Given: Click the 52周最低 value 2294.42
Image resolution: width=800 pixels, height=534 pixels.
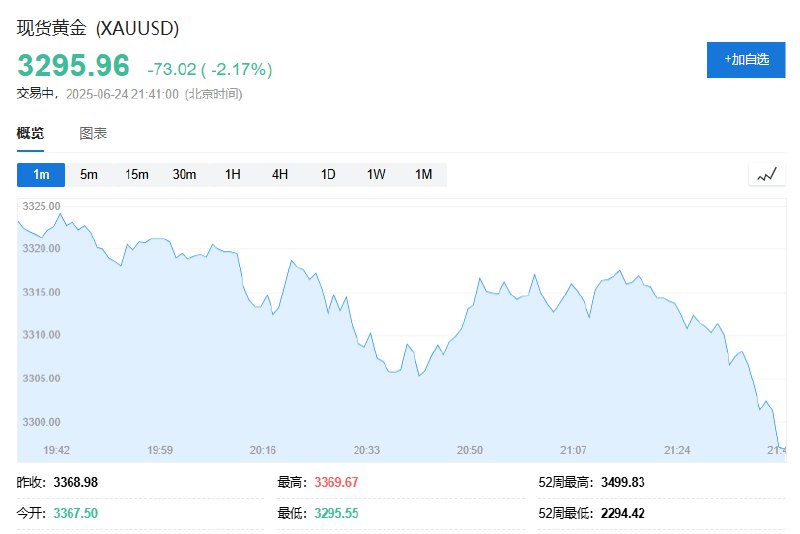Looking at the screenshot, I should click(623, 513).
